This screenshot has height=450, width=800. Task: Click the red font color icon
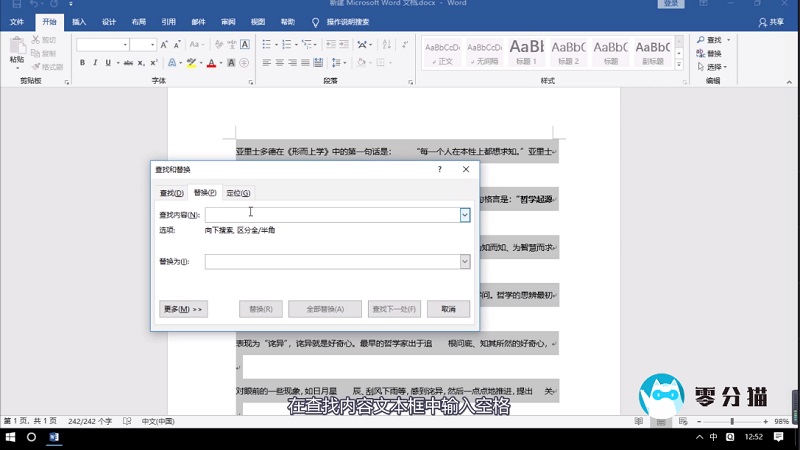[x=211, y=63]
